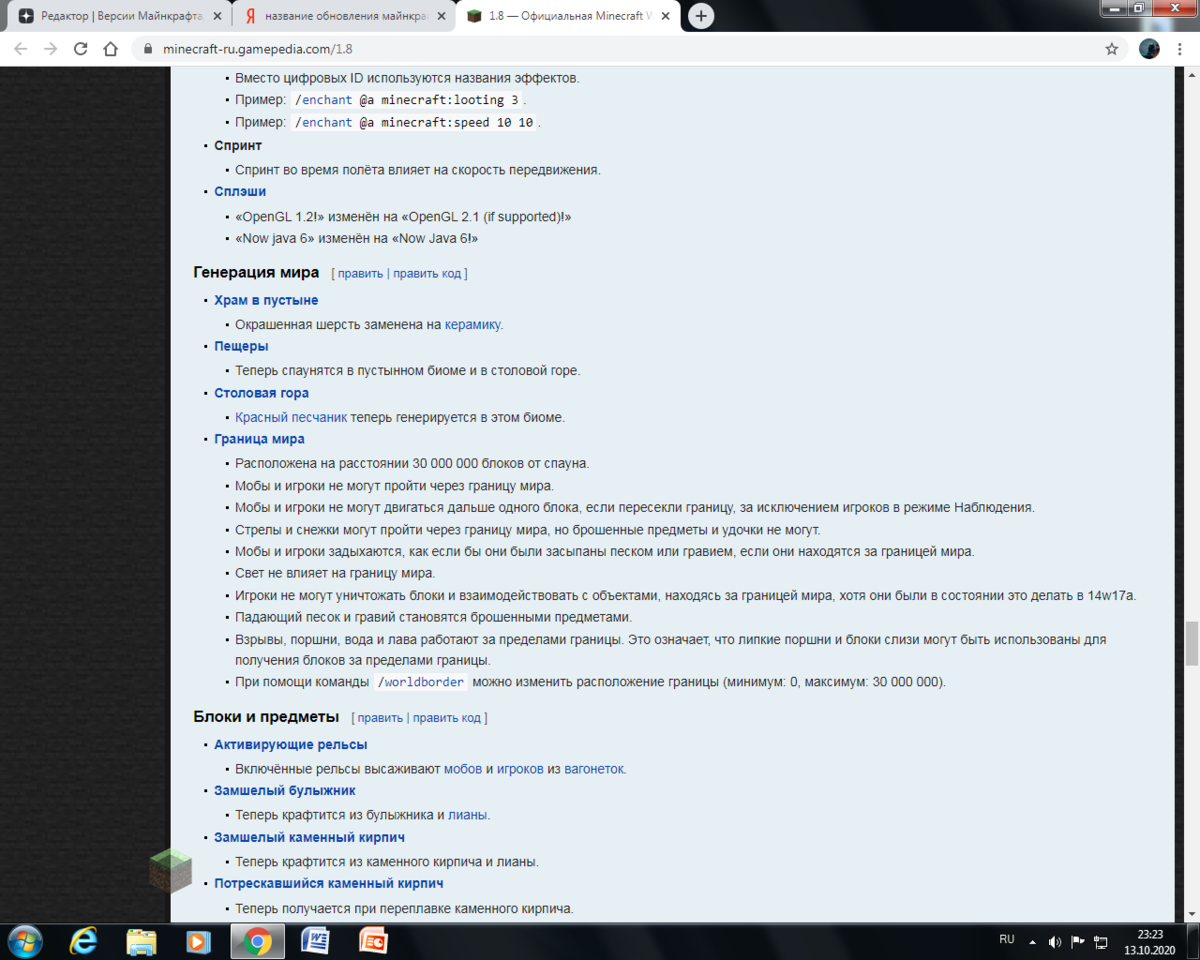
Task: Open the clock showing 23:23
Action: click(1149, 941)
